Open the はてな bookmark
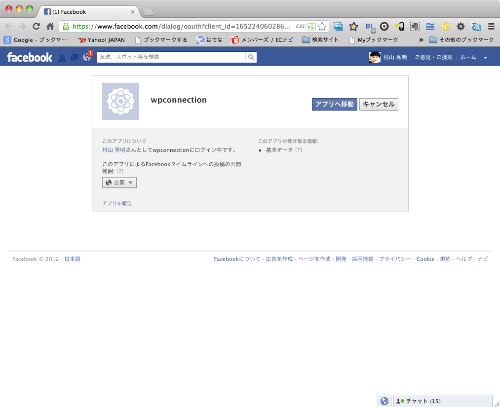 click(x=209, y=40)
